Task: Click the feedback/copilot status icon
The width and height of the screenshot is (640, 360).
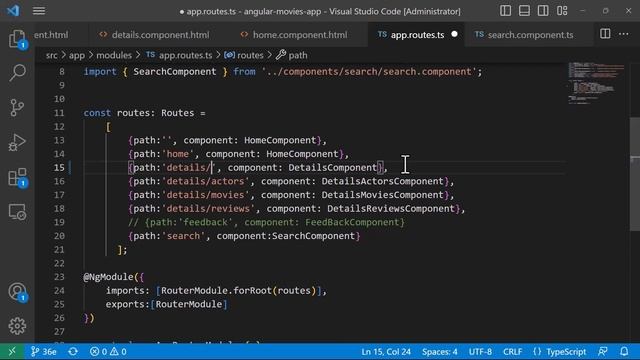Action: (x=602, y=351)
